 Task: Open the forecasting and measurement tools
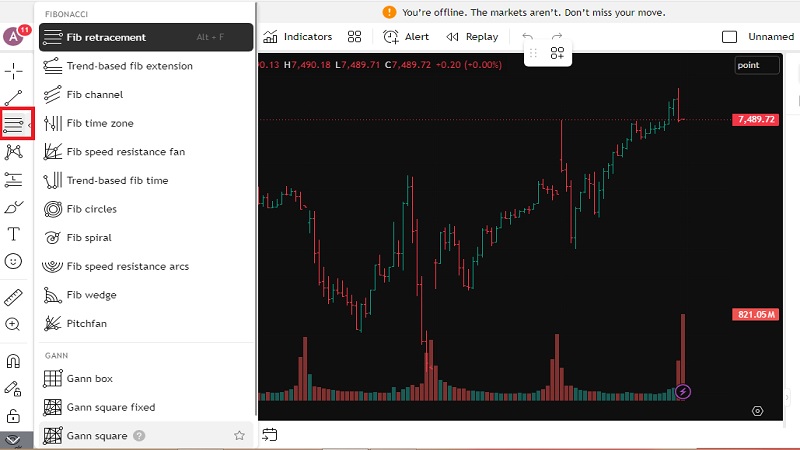pyautogui.click(x=13, y=180)
